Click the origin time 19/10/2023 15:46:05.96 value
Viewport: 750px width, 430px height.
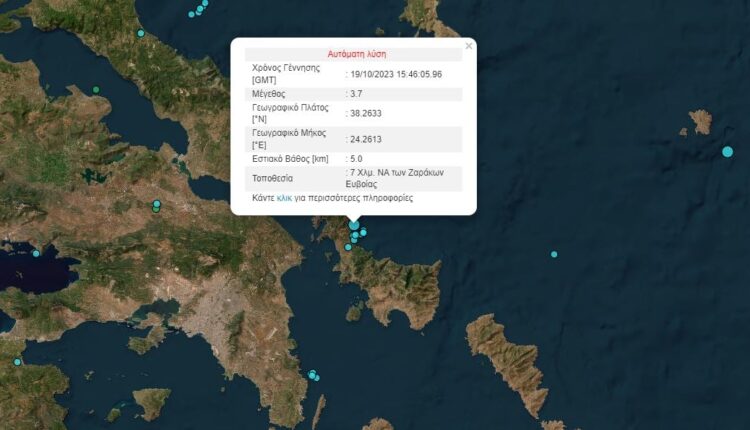[x=396, y=74]
